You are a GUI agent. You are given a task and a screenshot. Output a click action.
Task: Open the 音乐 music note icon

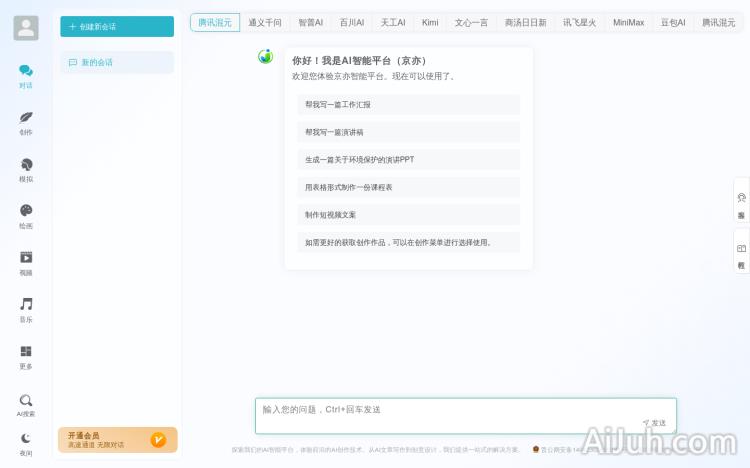click(x=26, y=309)
